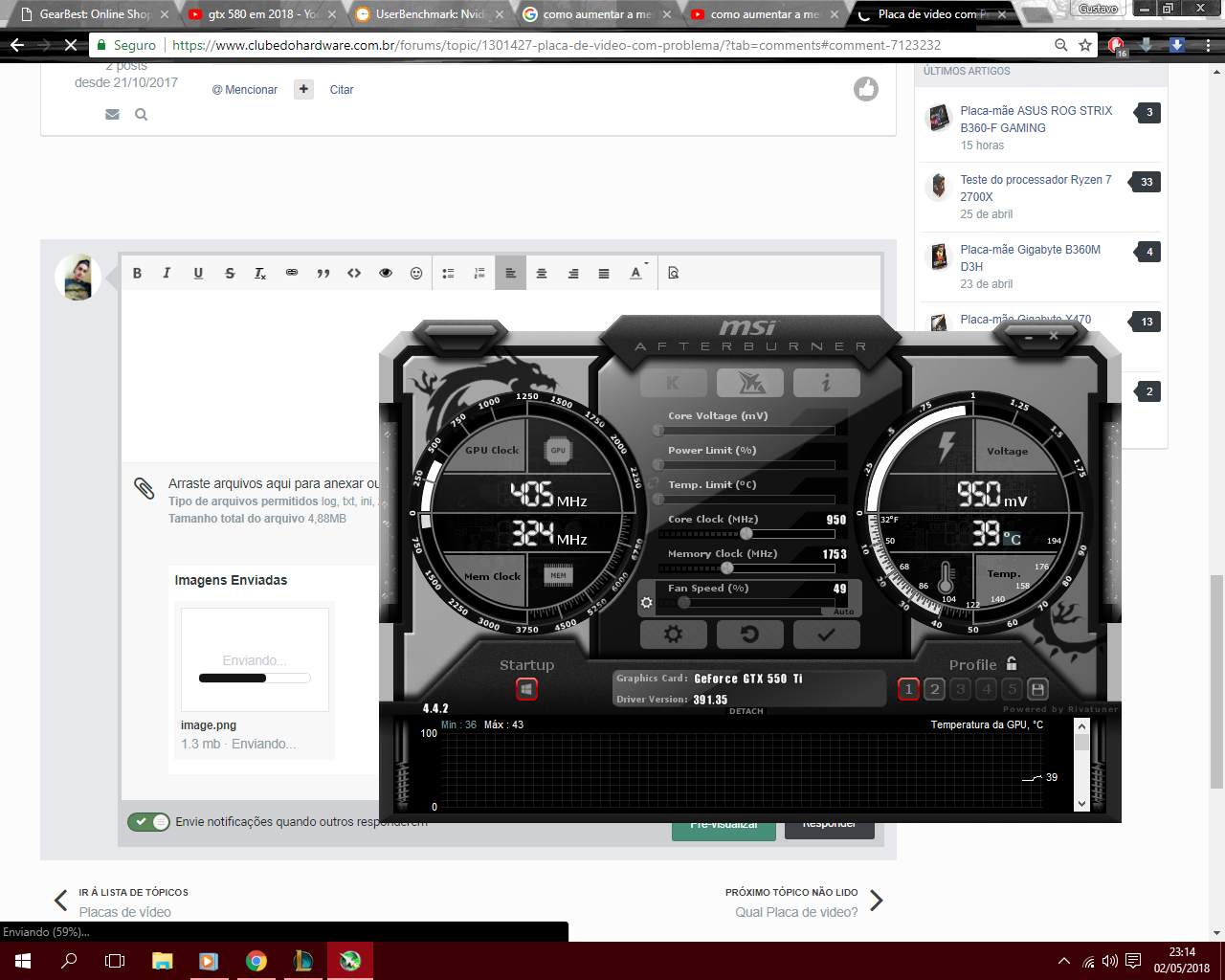Click DETACH on Afterburner monitor
1225x980 pixels.
click(x=746, y=711)
